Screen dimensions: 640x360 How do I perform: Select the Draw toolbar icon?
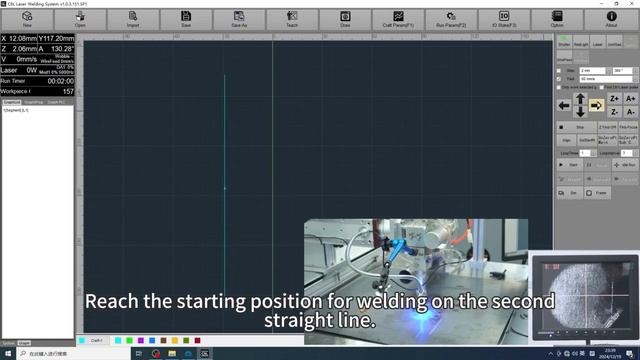point(345,19)
